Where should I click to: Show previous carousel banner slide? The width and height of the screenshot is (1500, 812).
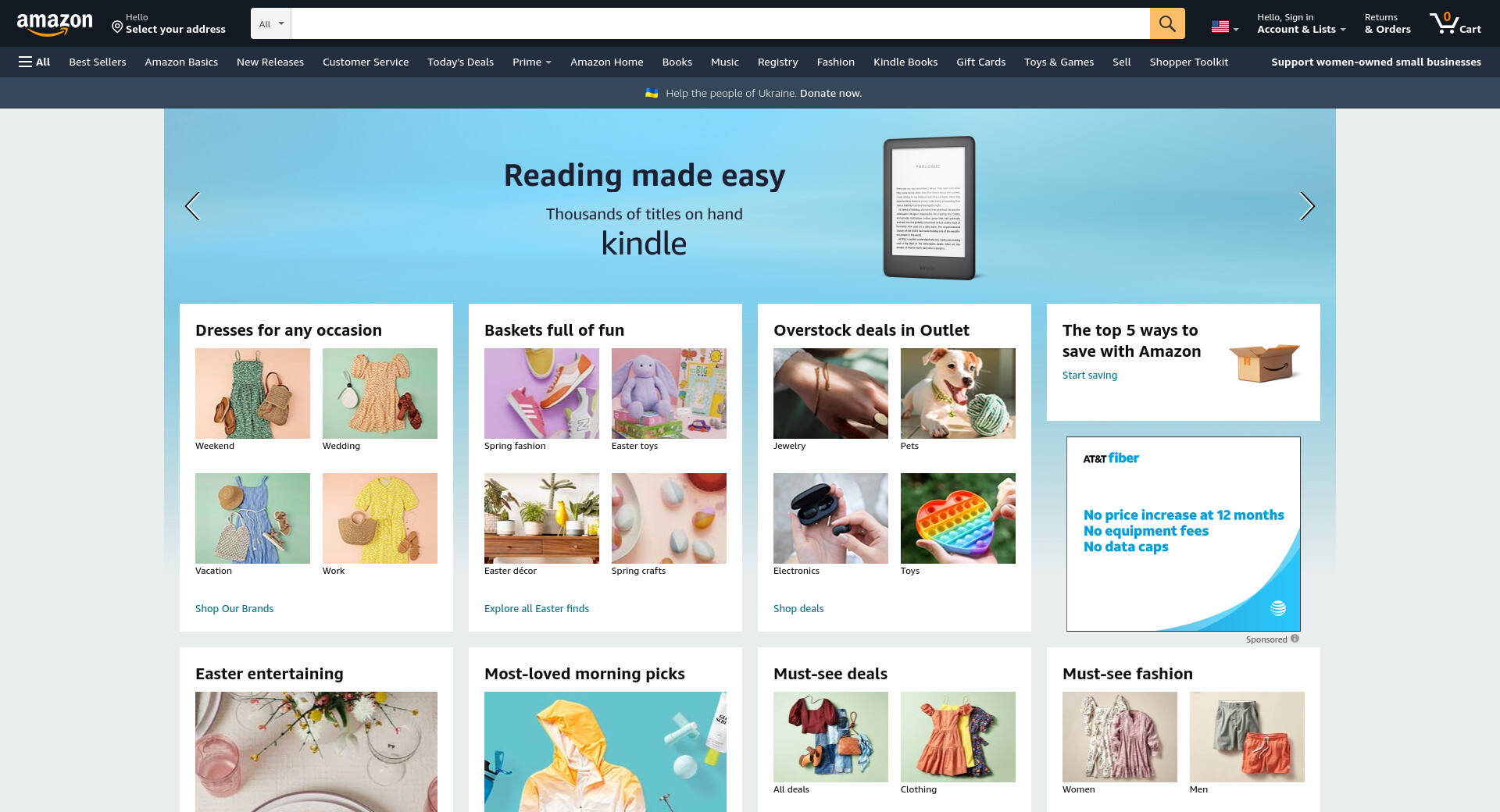[x=192, y=206]
